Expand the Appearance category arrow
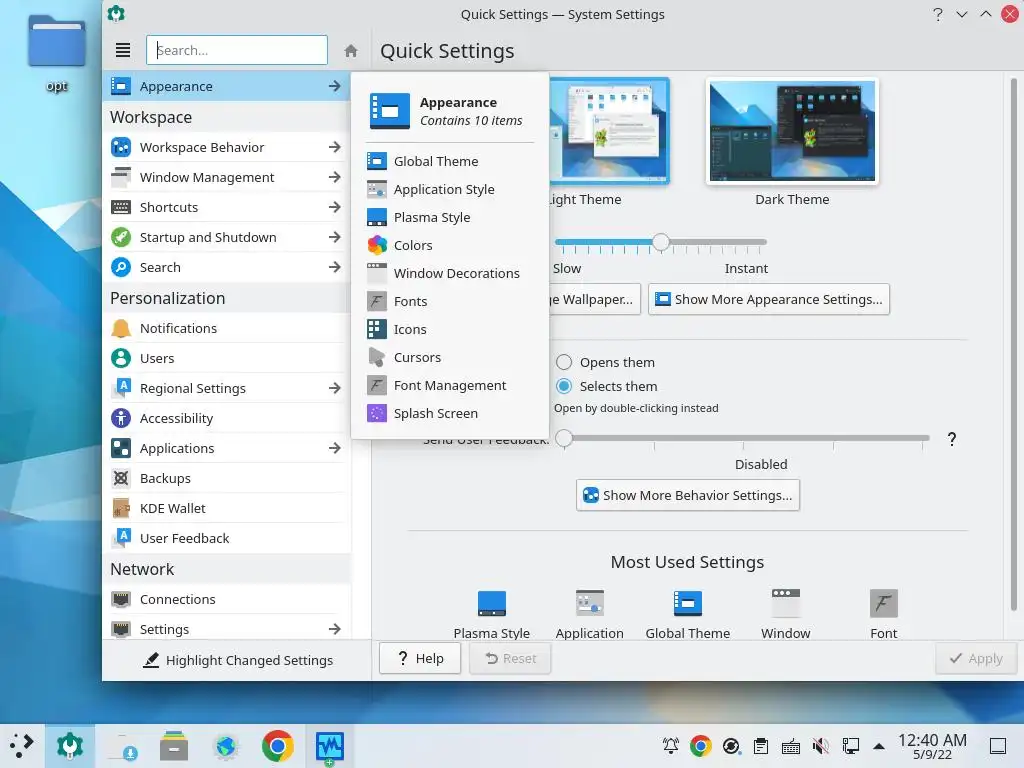The width and height of the screenshot is (1024, 768). [x=334, y=86]
